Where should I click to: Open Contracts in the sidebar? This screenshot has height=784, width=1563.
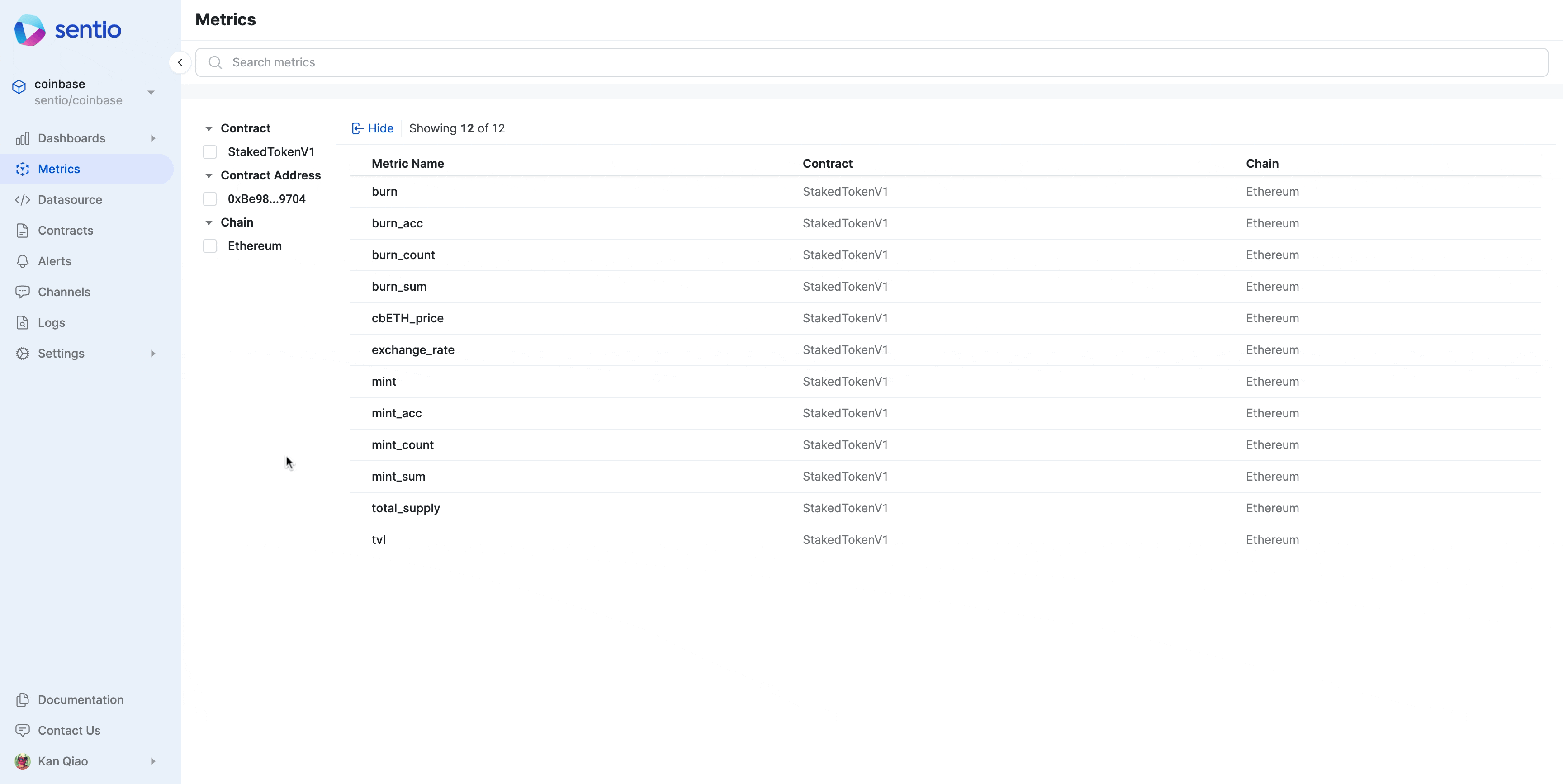pos(65,231)
